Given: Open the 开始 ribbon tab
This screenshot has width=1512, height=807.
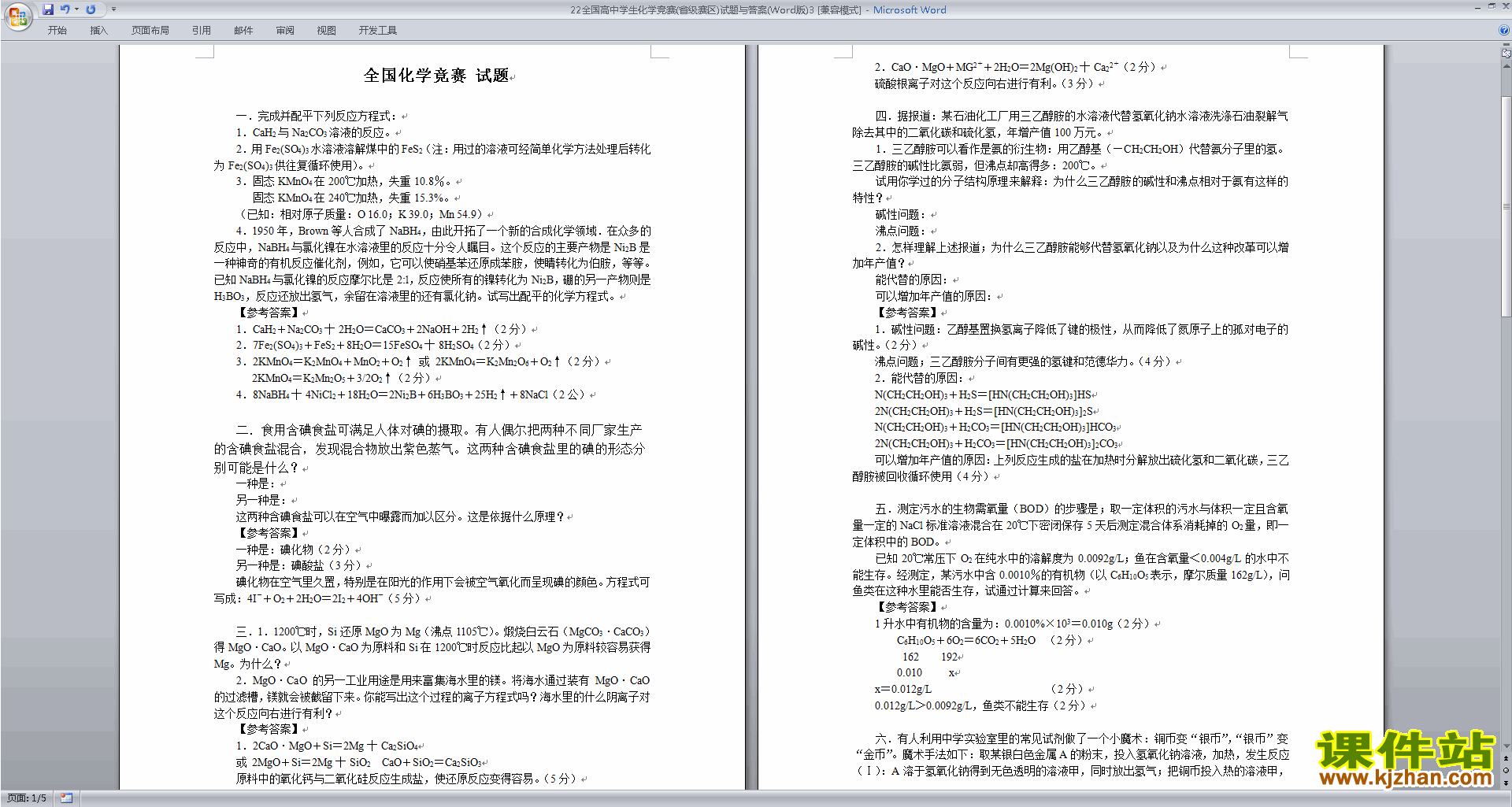Looking at the screenshot, I should (x=57, y=31).
